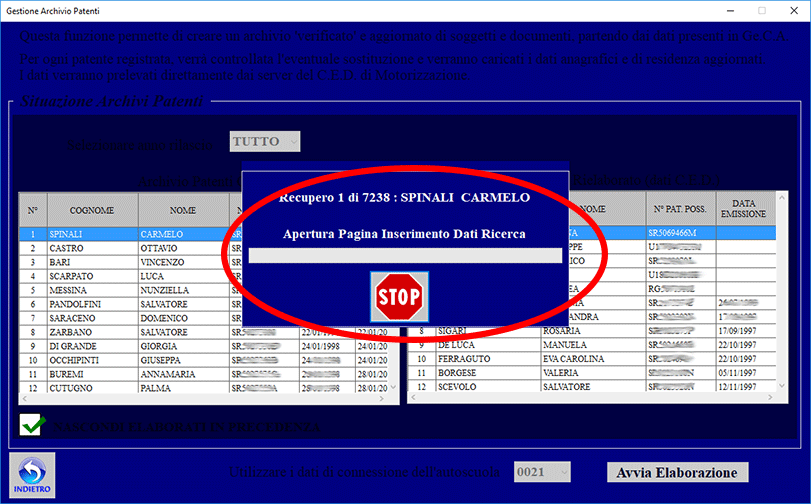Select the SCARPATO surname cell
Viewport: 811px width, 504px height.
click(93, 276)
